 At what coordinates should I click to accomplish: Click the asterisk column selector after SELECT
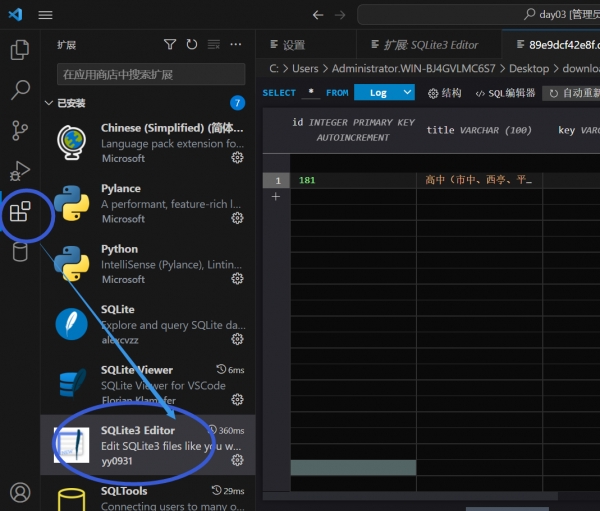click(x=311, y=92)
